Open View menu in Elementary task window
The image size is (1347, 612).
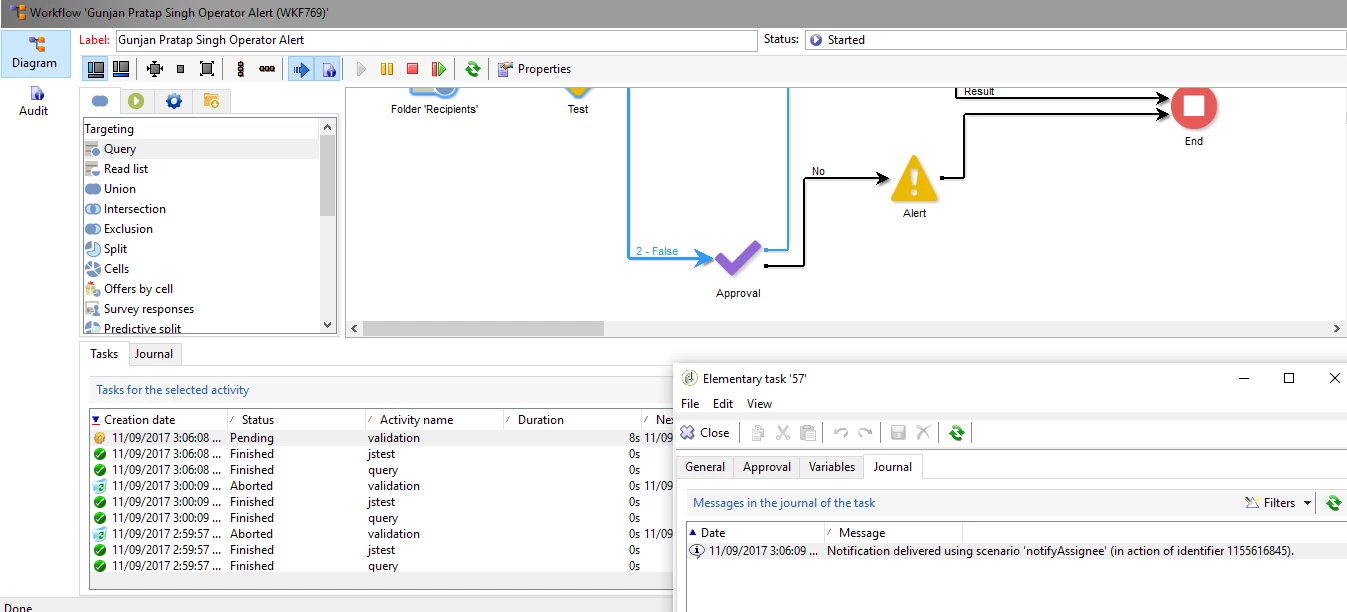tap(760, 404)
